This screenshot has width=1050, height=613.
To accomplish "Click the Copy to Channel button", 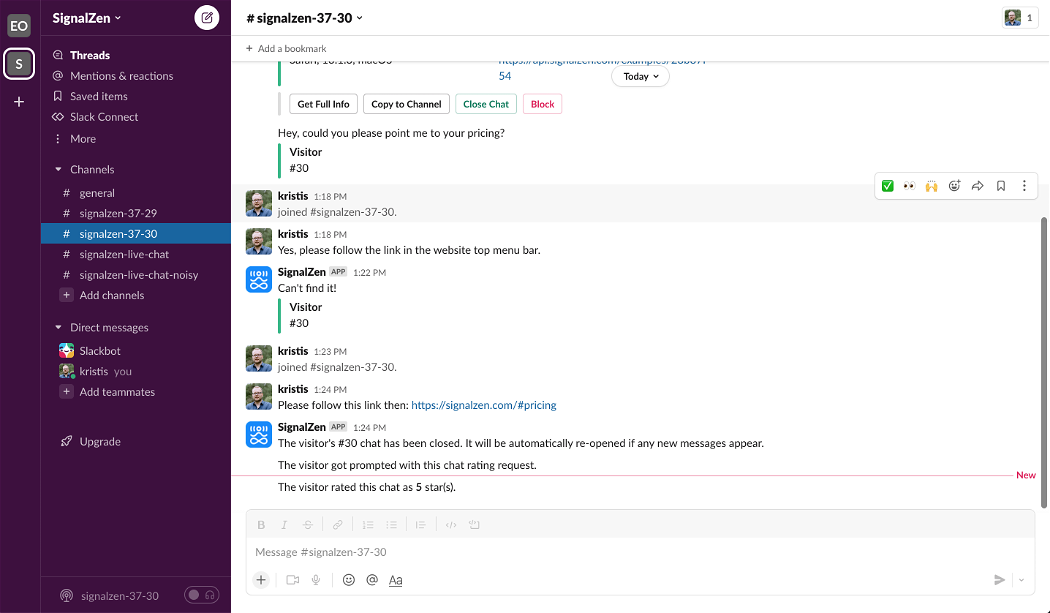I will tap(406, 104).
